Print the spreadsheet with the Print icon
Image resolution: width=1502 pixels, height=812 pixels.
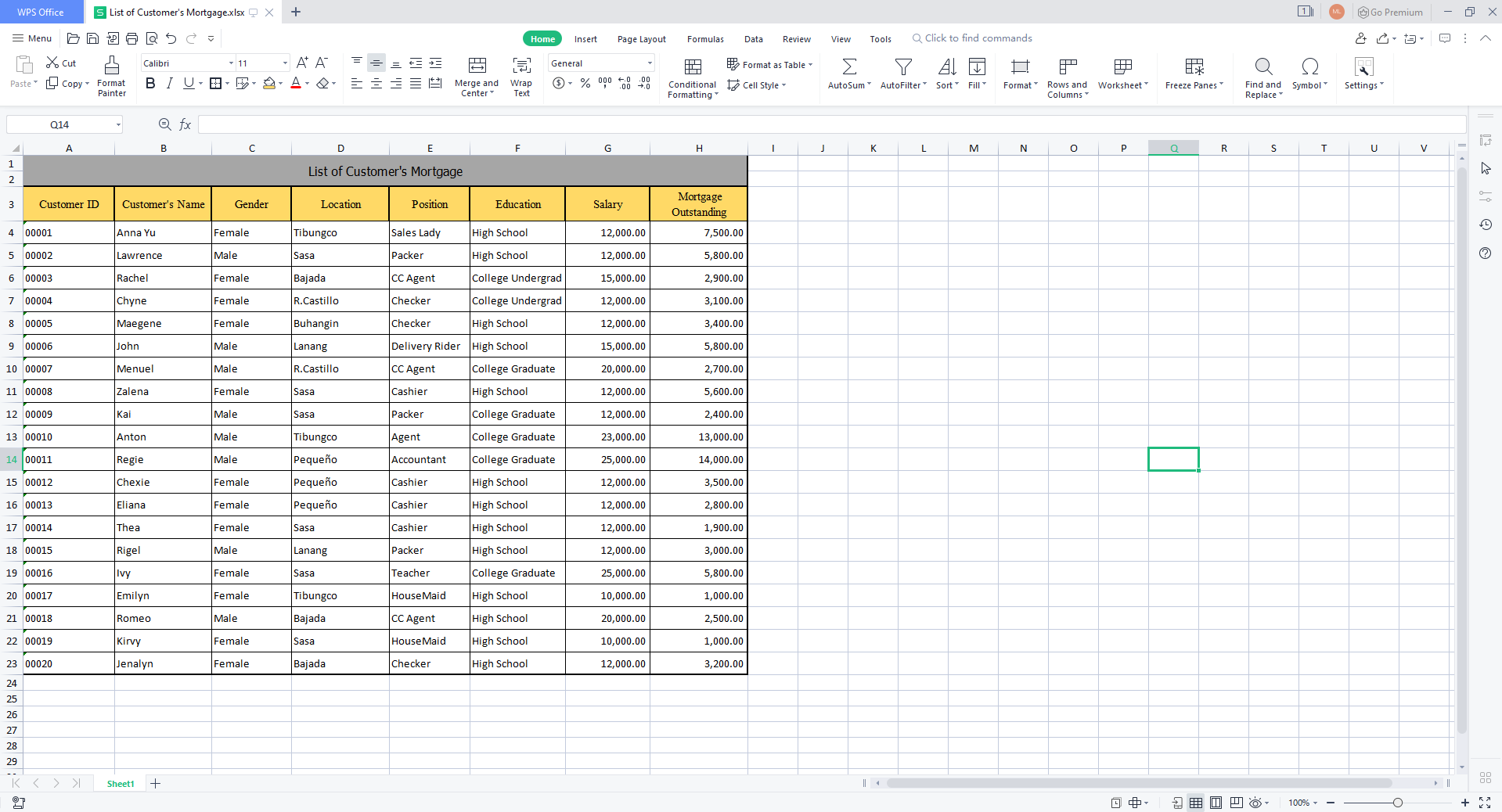pyautogui.click(x=131, y=38)
